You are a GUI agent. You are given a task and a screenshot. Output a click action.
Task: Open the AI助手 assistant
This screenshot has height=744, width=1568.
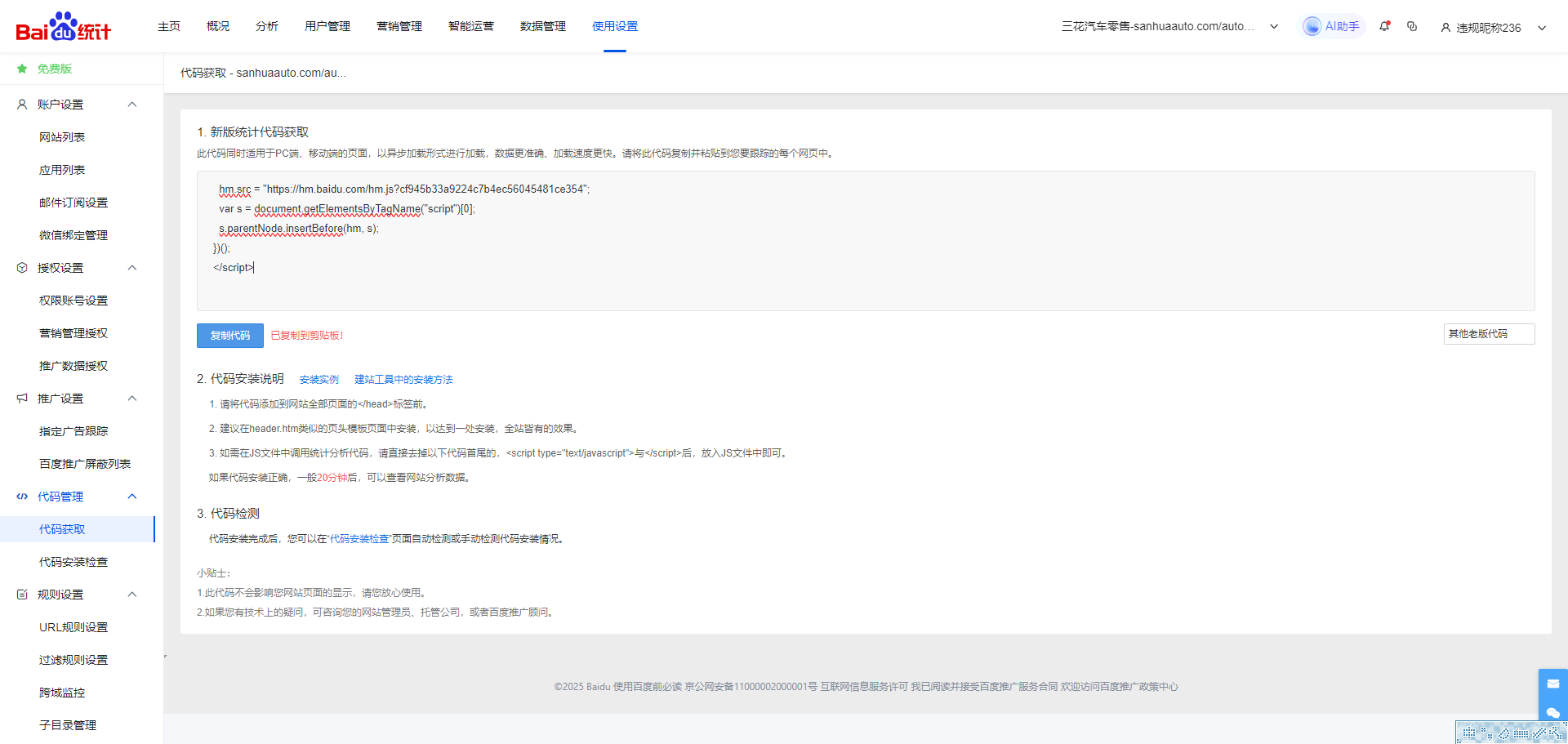click(x=1333, y=26)
